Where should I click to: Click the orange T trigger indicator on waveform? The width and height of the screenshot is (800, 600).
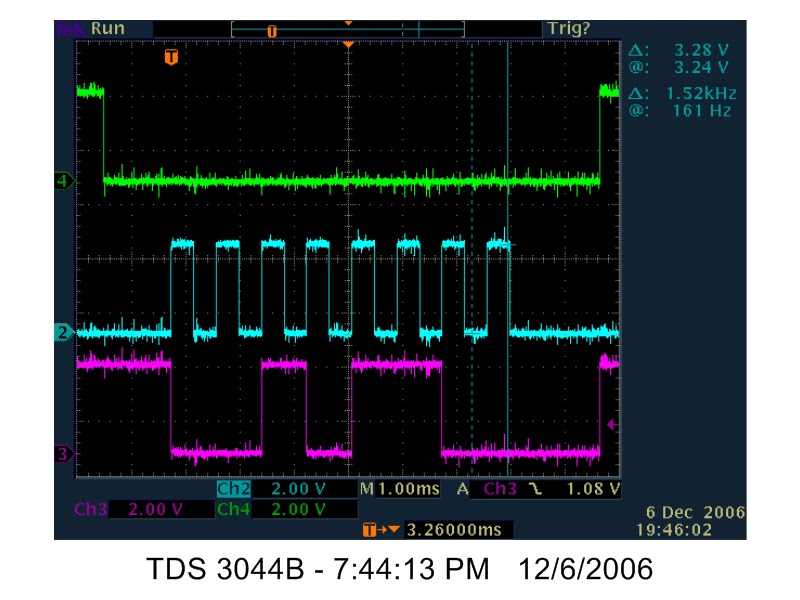point(169,57)
